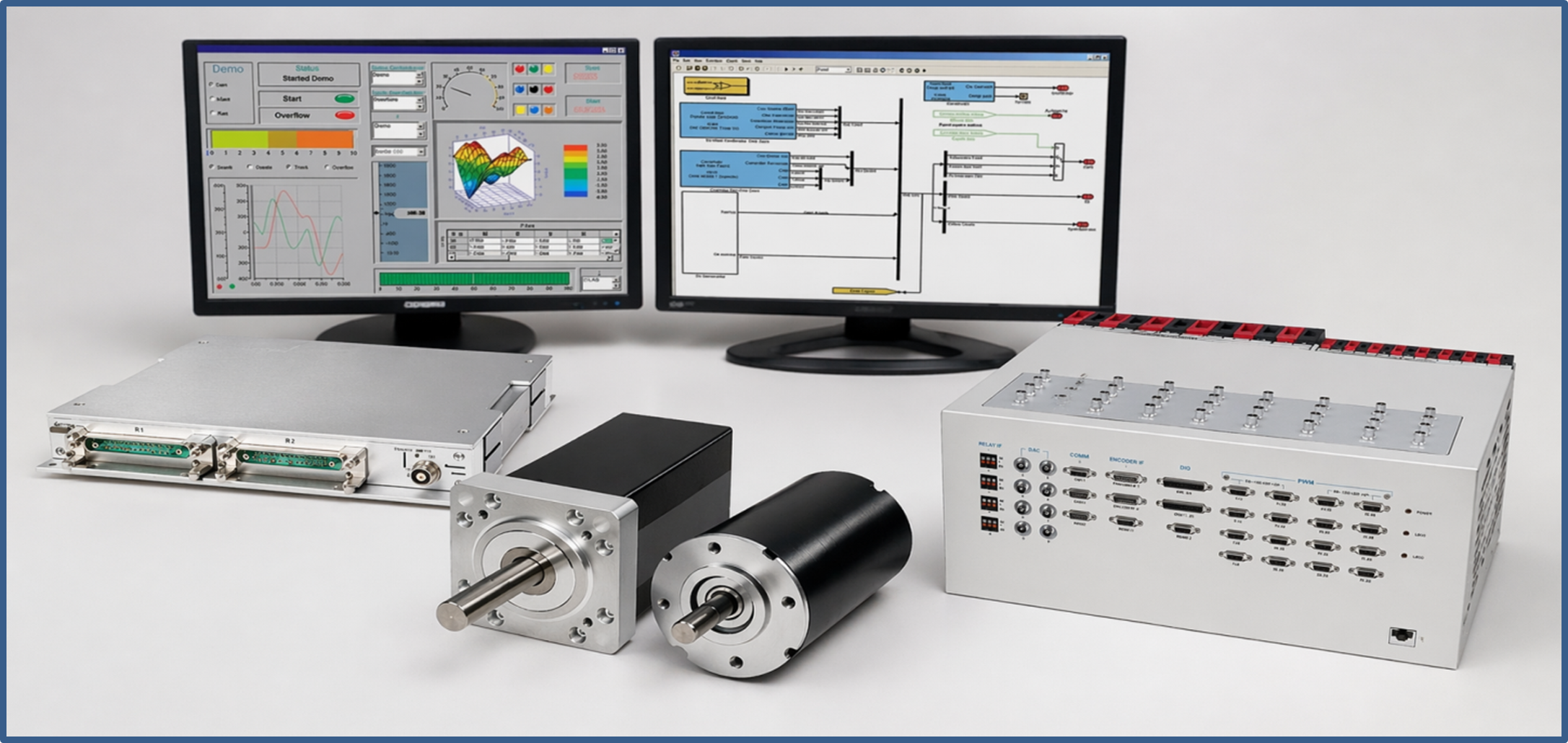The width and height of the screenshot is (1568, 743).
Task: Click the Overflow button with red lamp
Action: (x=308, y=115)
